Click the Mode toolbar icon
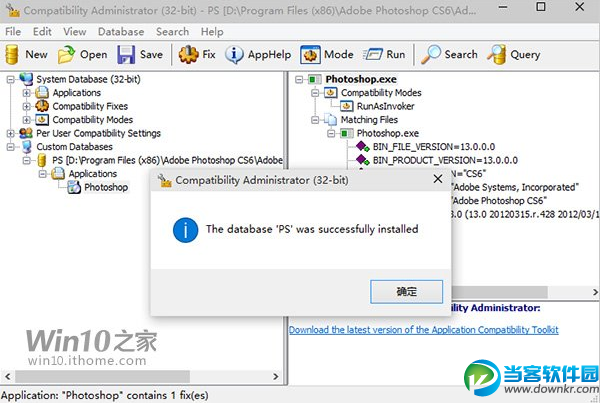600x403 pixels. click(x=310, y=54)
